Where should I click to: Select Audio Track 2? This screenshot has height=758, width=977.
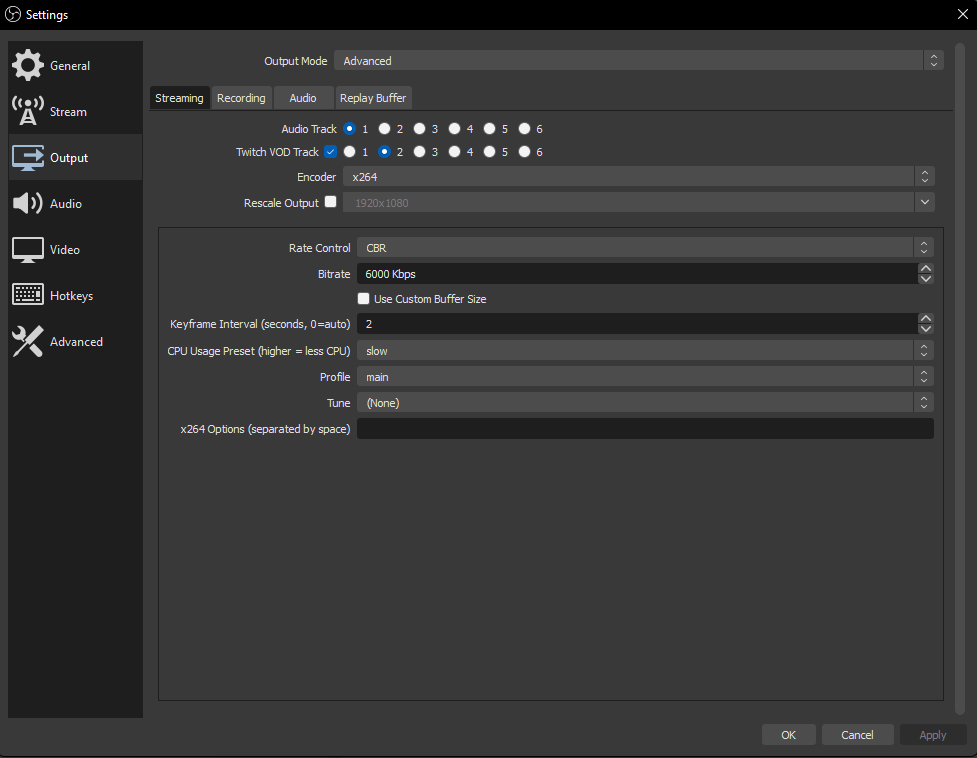384,128
